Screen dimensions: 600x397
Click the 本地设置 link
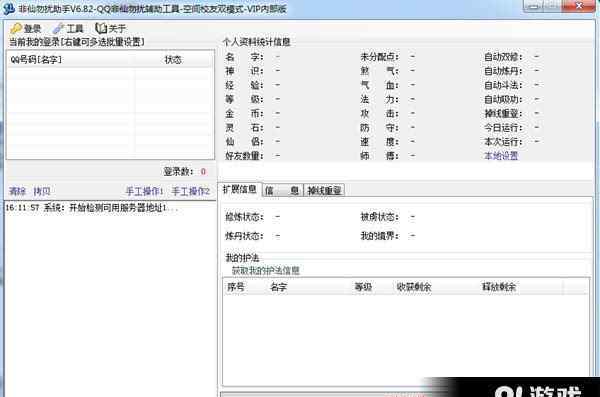pyautogui.click(x=501, y=156)
